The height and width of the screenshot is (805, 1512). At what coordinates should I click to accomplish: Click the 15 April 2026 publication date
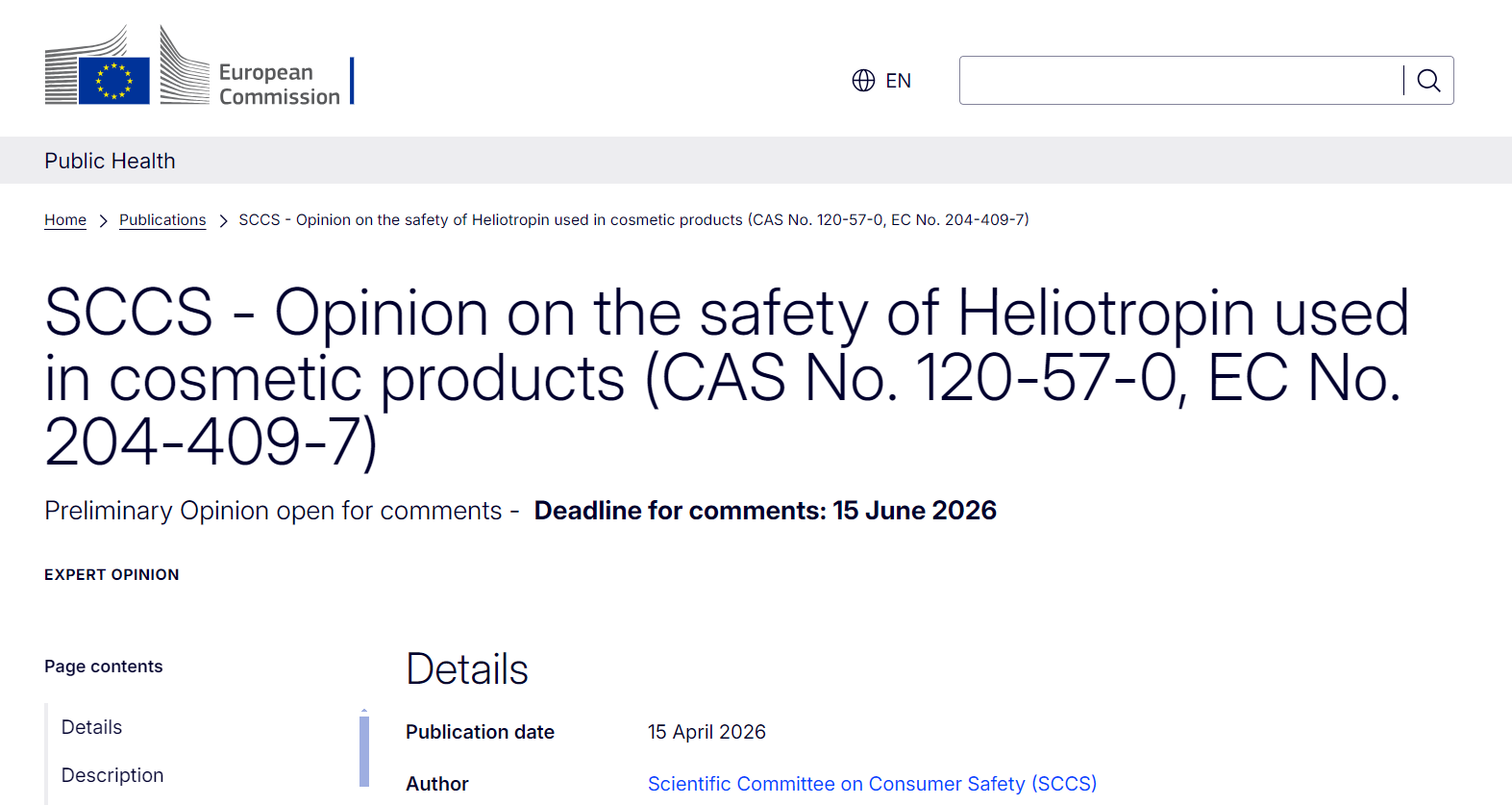coord(706,732)
